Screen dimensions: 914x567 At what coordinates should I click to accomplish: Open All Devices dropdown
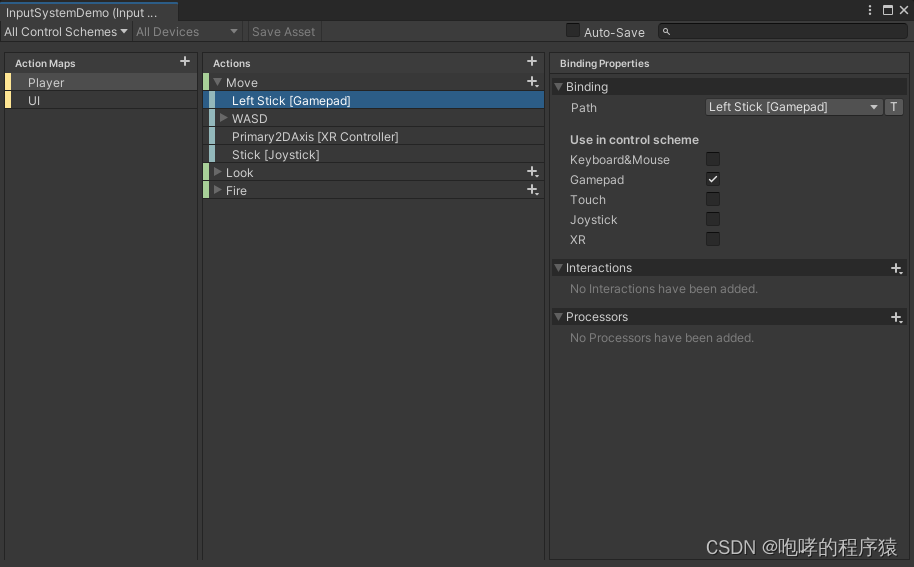tap(187, 31)
